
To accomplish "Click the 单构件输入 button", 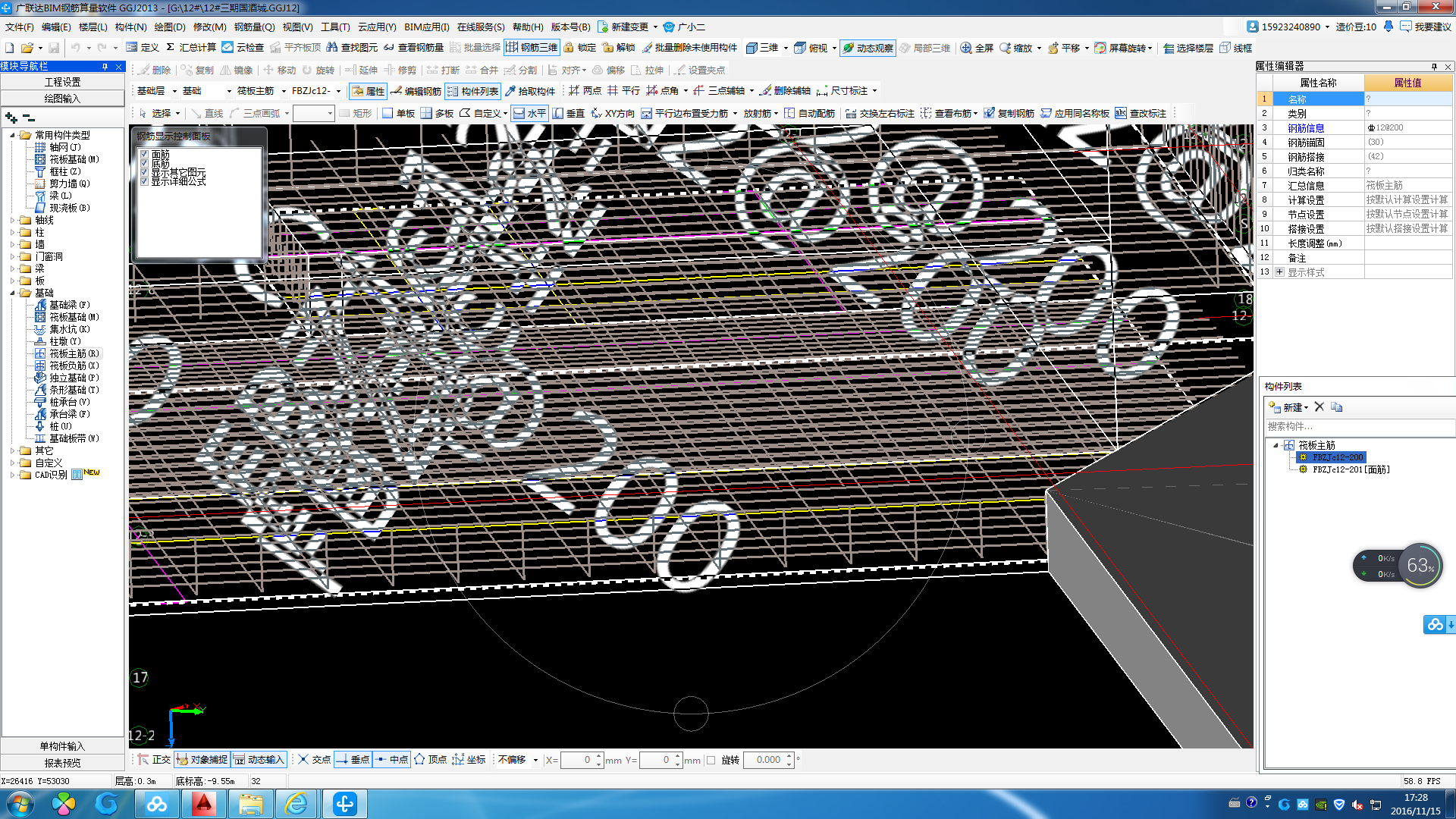I will coord(62,746).
